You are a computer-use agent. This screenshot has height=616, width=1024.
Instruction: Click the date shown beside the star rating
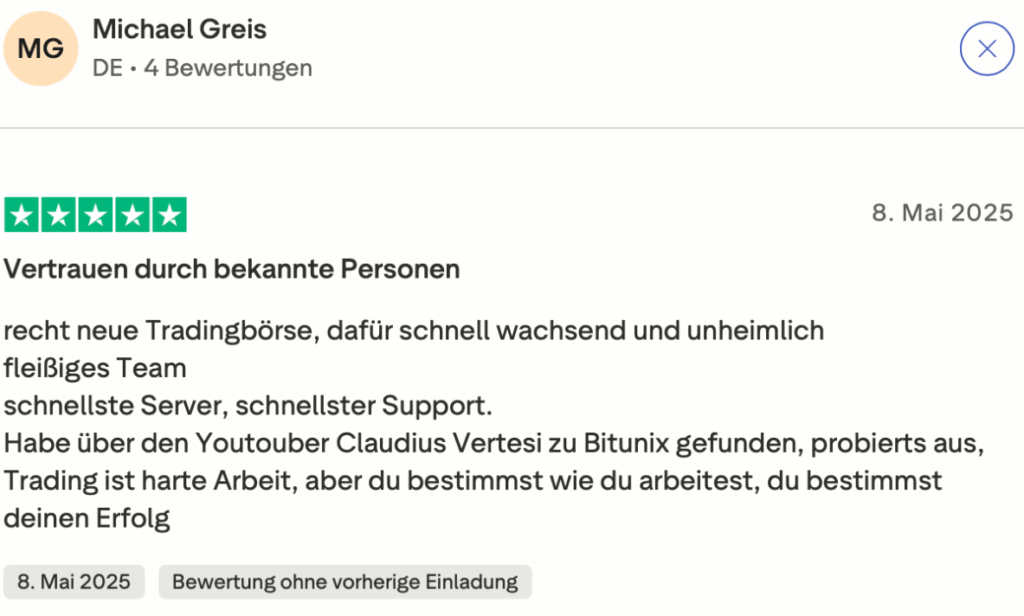(941, 212)
